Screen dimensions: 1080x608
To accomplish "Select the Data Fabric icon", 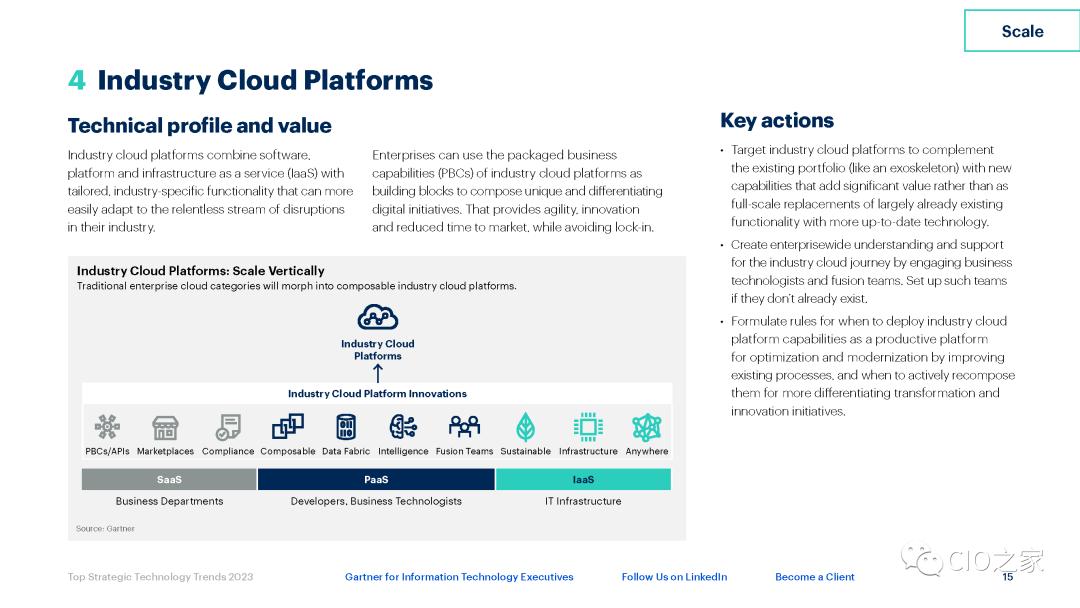I will 346,428.
